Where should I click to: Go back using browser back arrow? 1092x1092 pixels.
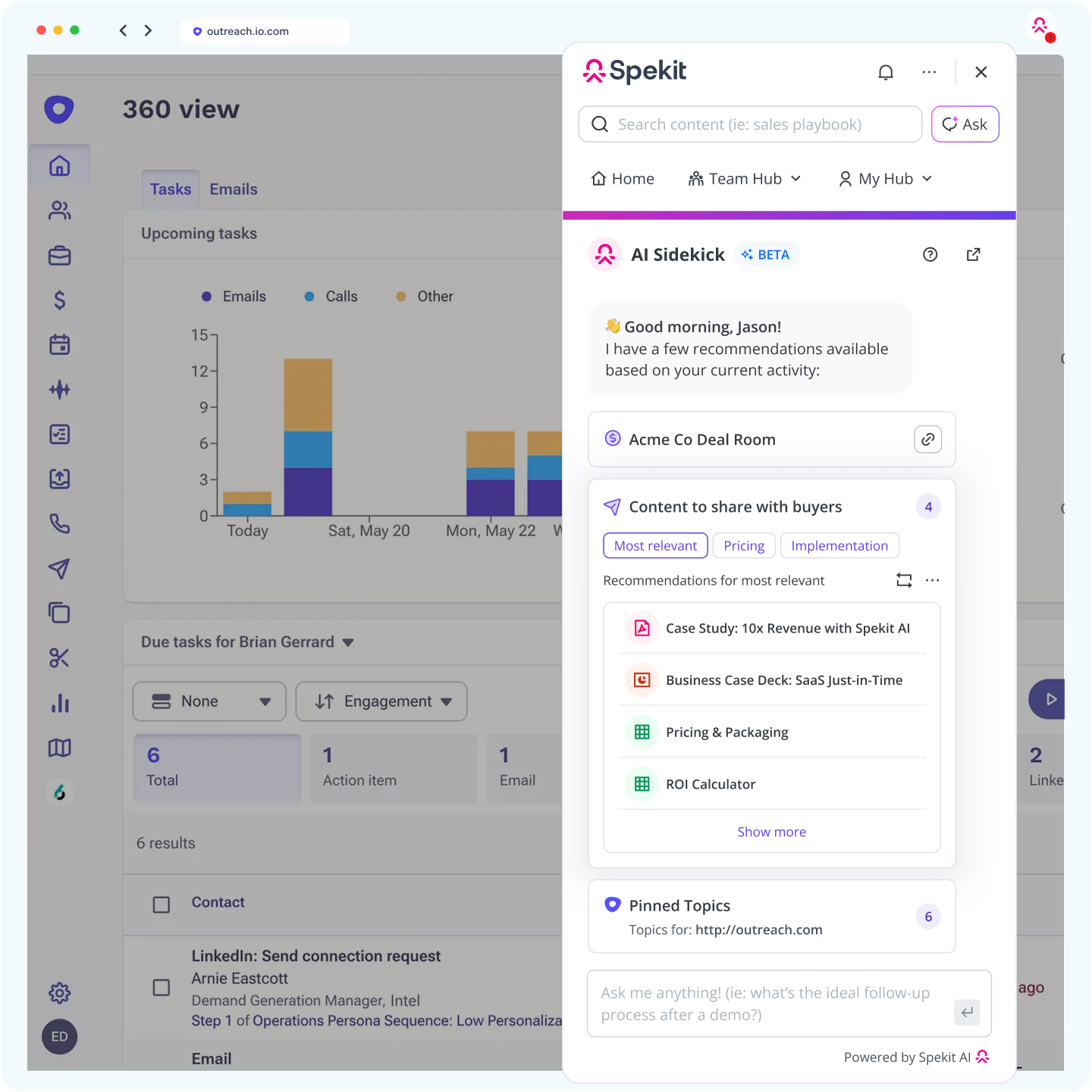point(123,30)
